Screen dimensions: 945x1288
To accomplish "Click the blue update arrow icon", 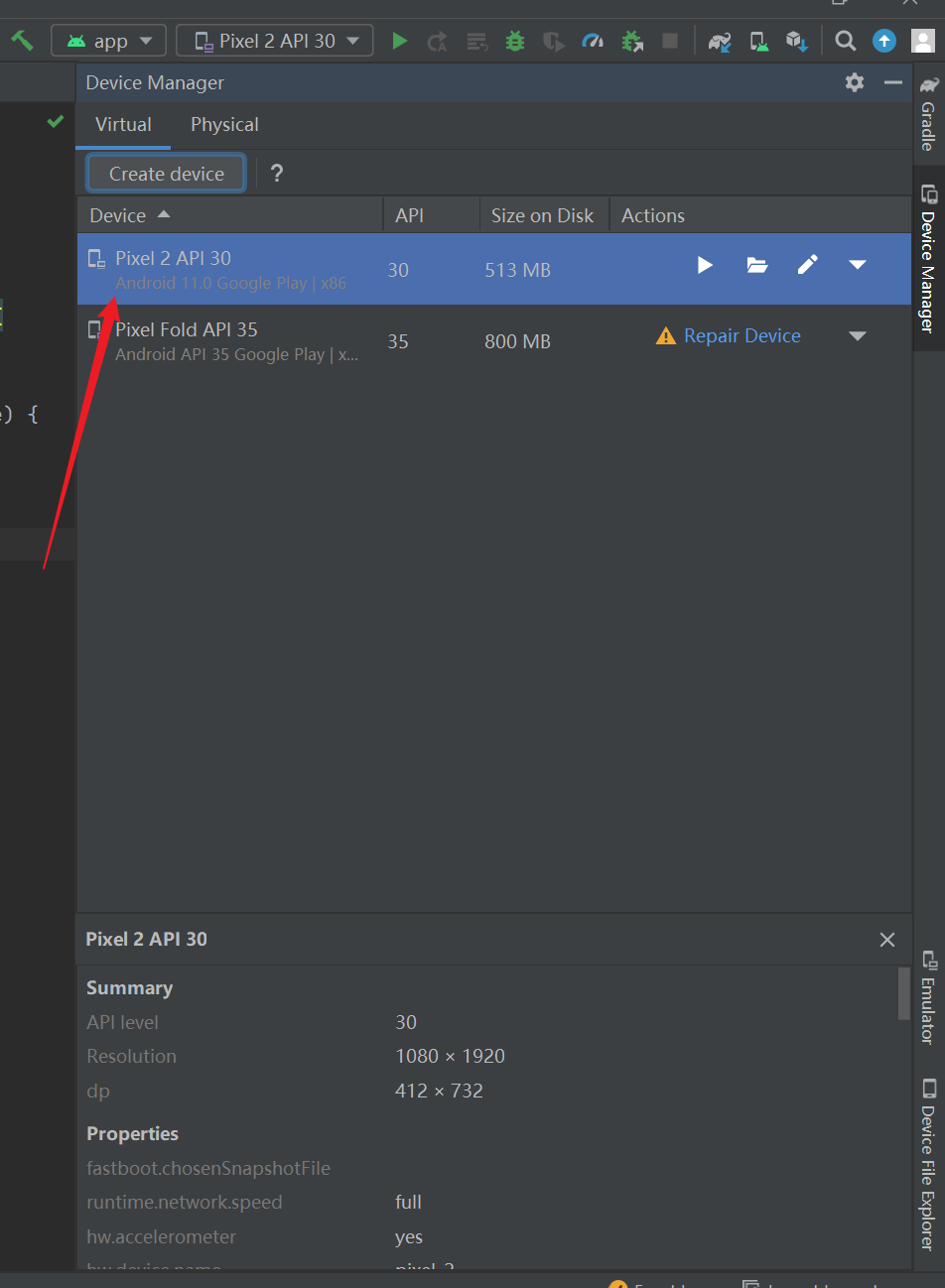I will point(884,41).
